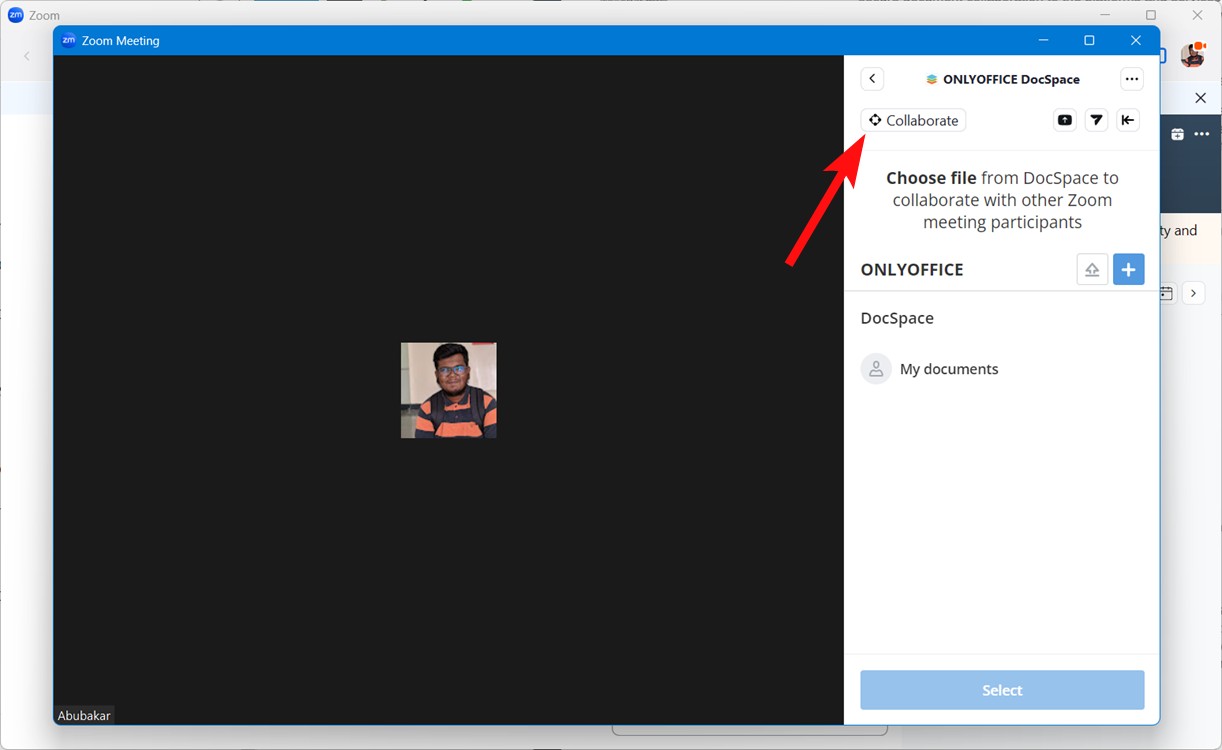1222x750 pixels.
Task: Expand the right-pointing chevron near the calendar icon
Action: click(1193, 292)
